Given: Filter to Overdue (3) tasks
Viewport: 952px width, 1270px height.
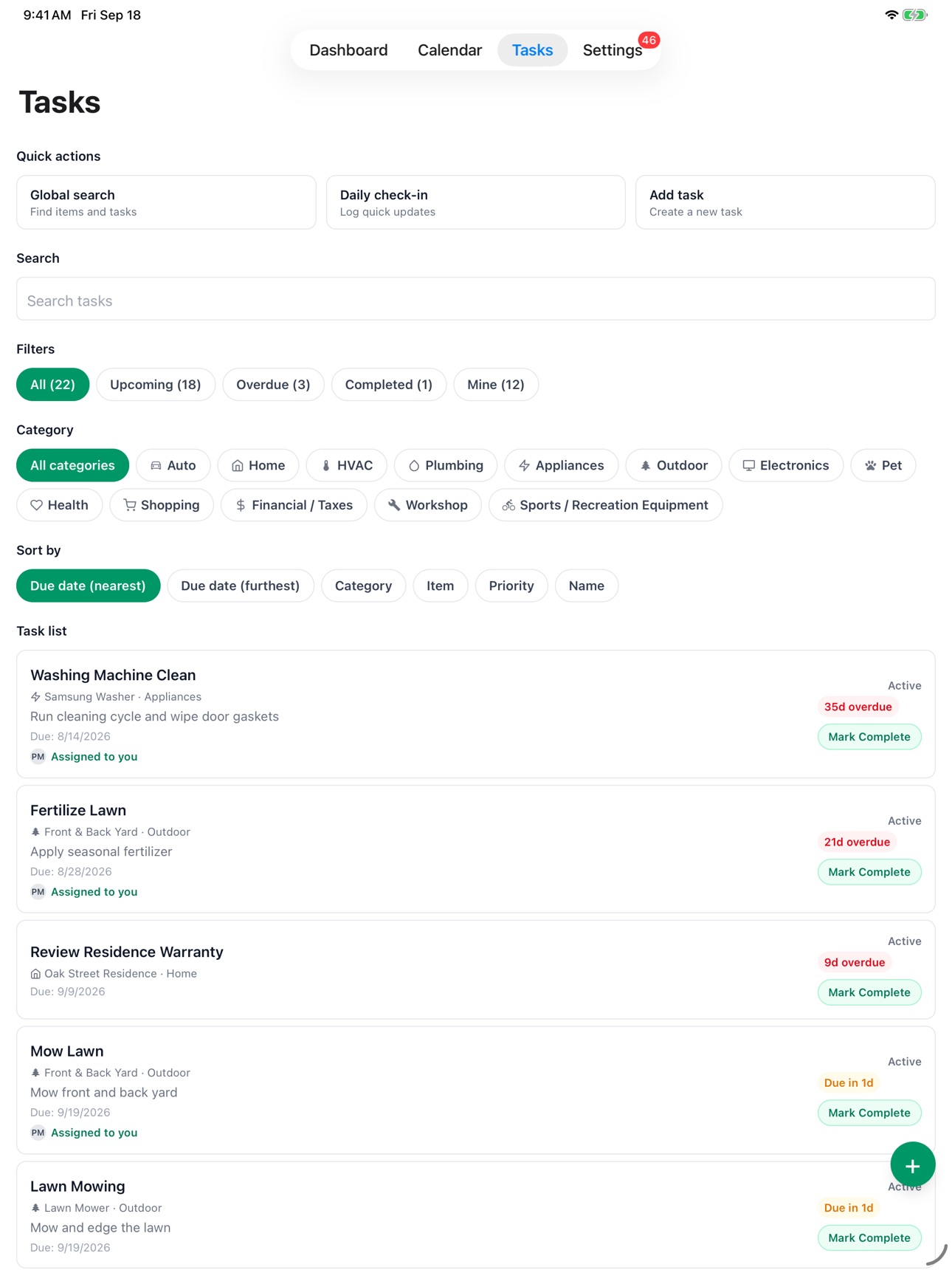Looking at the screenshot, I should (x=273, y=385).
